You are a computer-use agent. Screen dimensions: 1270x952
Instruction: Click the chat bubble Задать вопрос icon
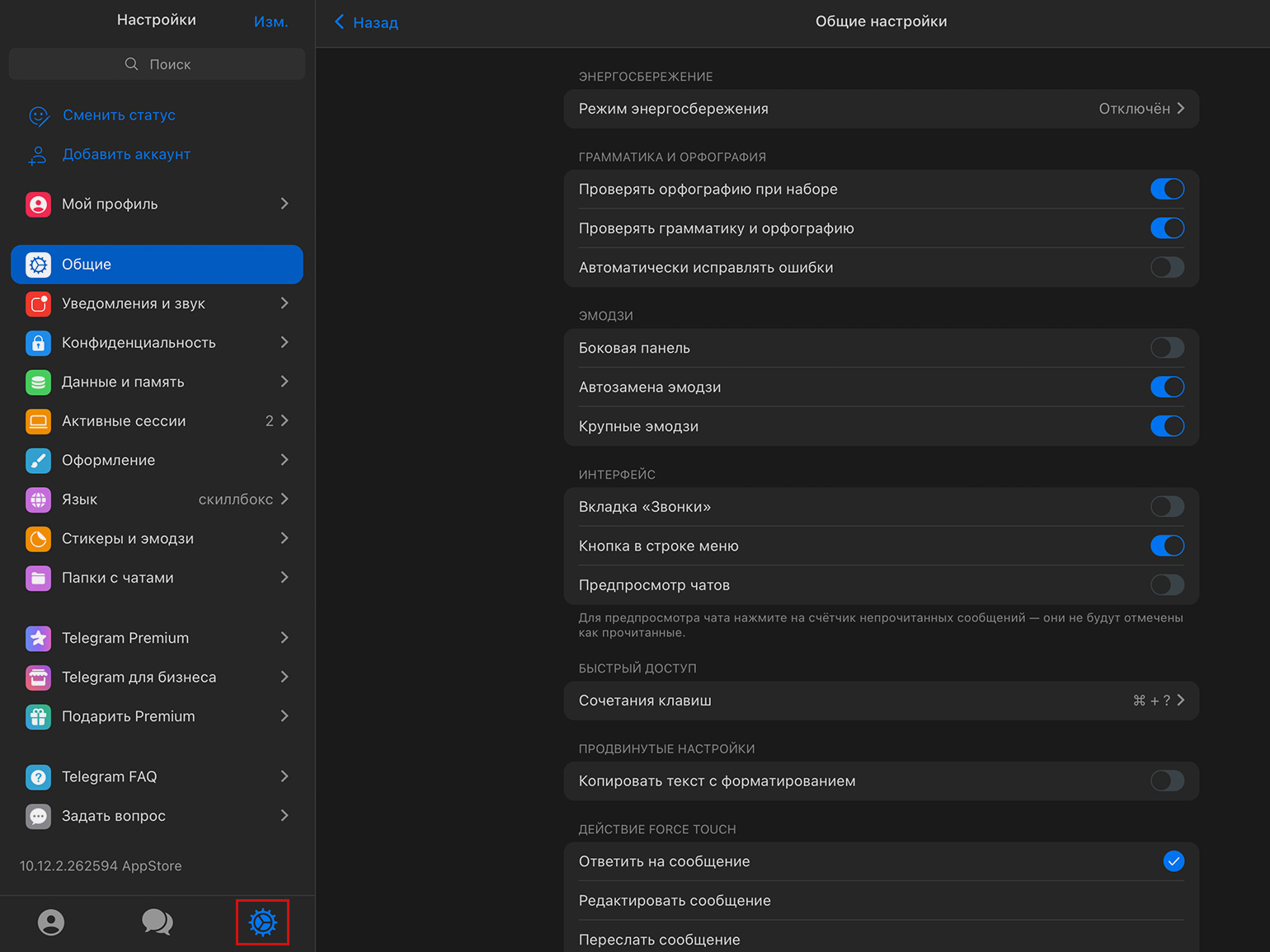click(x=38, y=816)
